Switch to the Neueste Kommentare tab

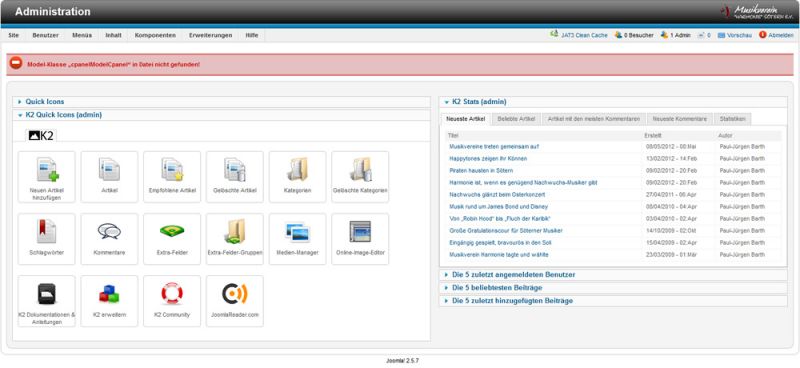click(680, 119)
